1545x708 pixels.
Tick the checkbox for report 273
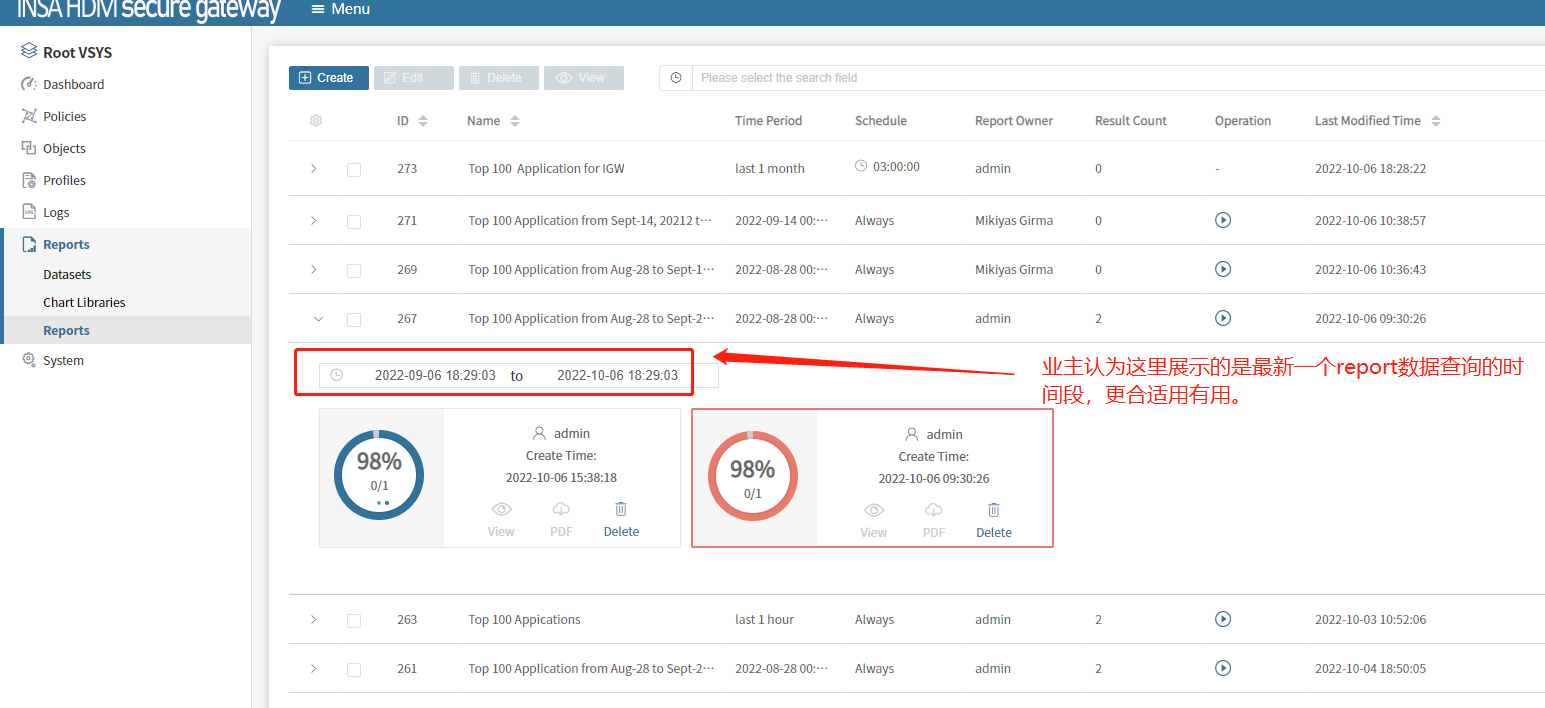(x=354, y=170)
